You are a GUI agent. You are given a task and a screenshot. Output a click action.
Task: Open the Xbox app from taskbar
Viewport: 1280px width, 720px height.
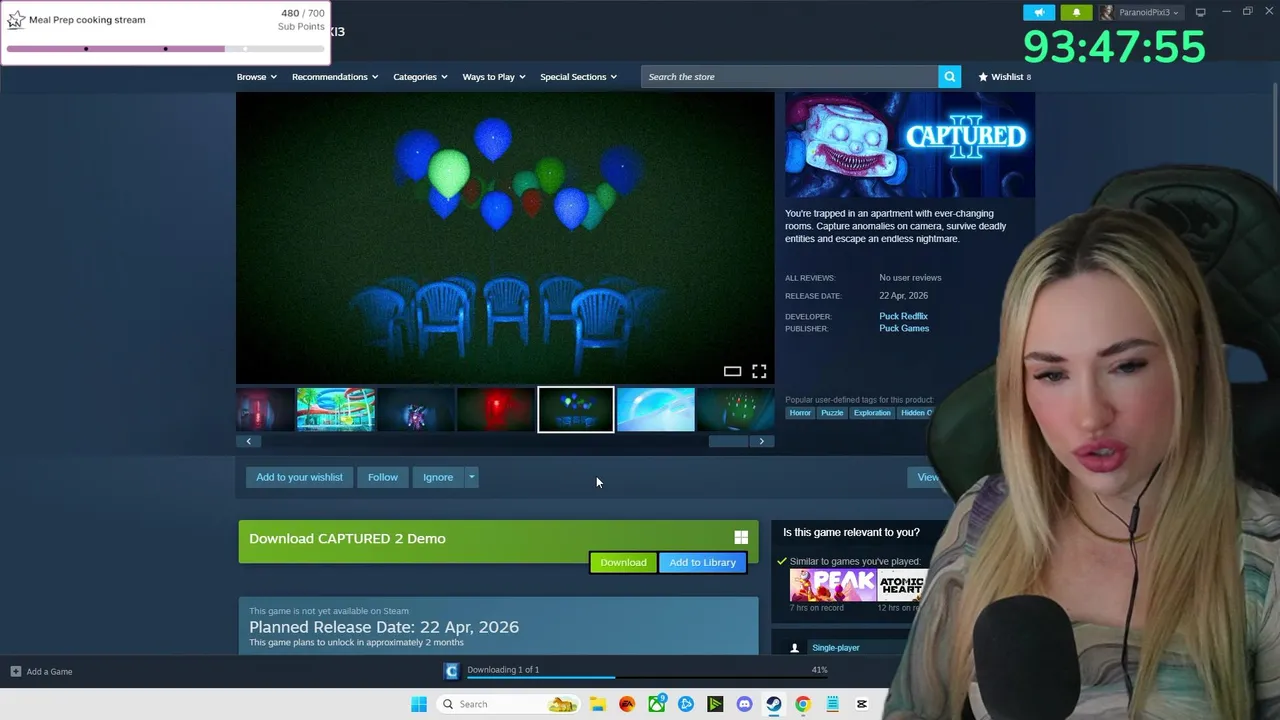click(x=656, y=704)
